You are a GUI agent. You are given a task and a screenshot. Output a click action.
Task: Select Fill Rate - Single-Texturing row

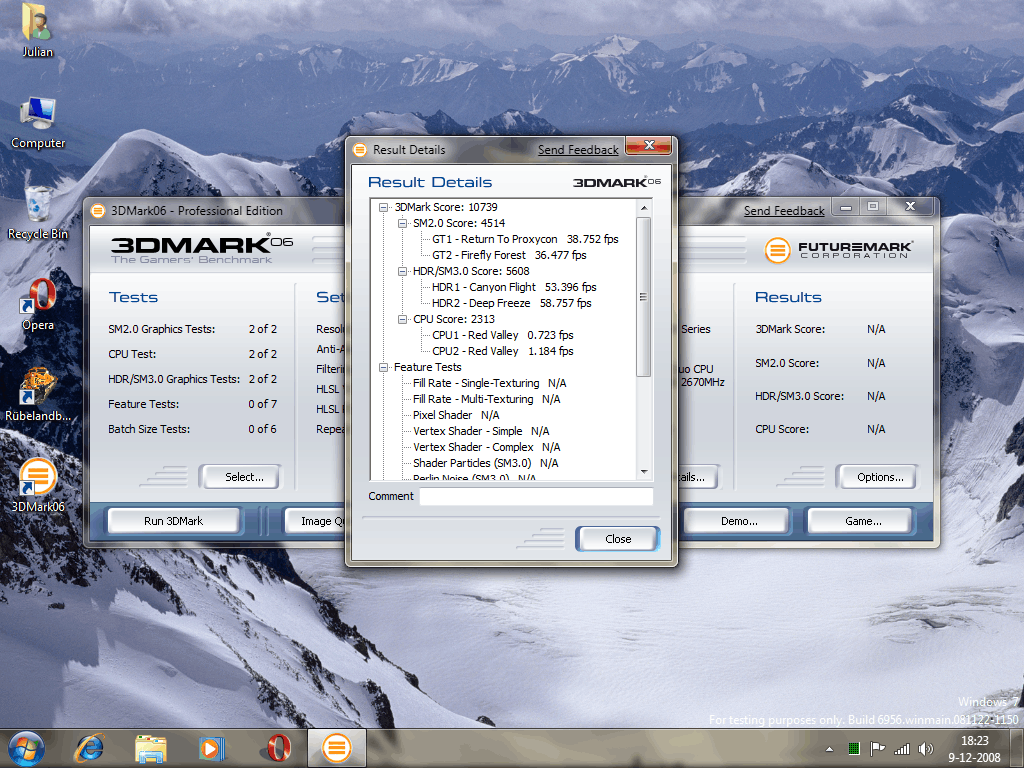[x=489, y=383]
